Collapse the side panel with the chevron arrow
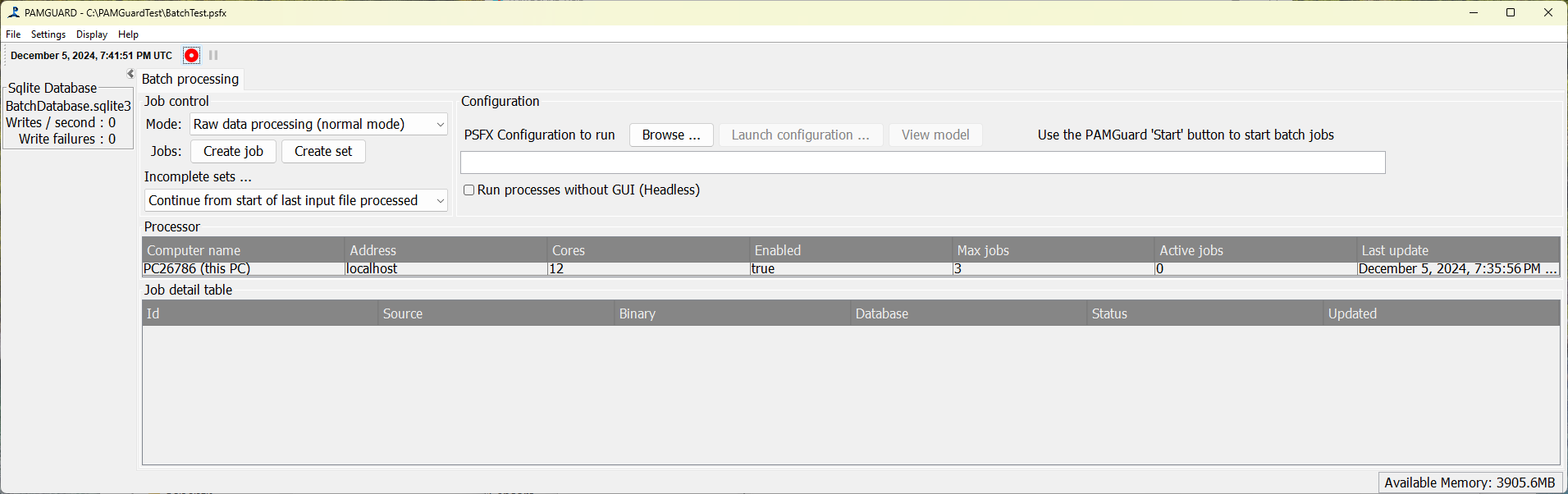Viewport: 1568px width, 494px height. click(x=130, y=75)
